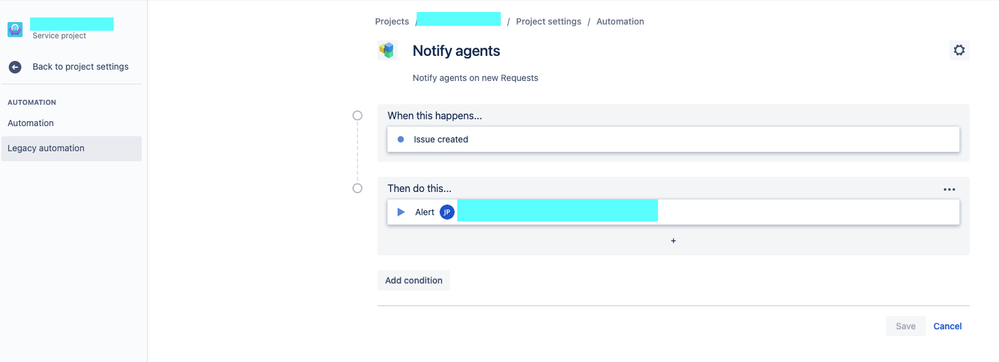Open the three-dot menu in Then do this

[949, 189]
